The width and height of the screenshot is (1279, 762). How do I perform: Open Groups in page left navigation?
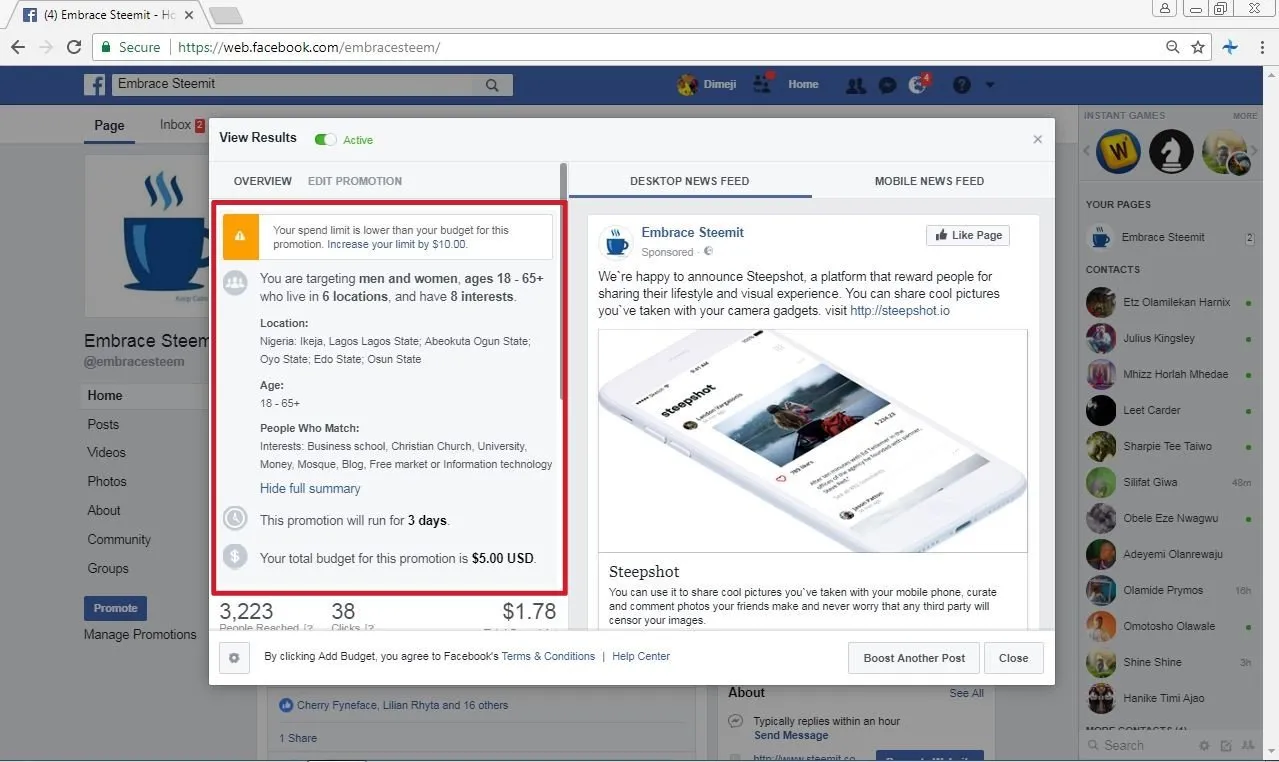point(108,569)
